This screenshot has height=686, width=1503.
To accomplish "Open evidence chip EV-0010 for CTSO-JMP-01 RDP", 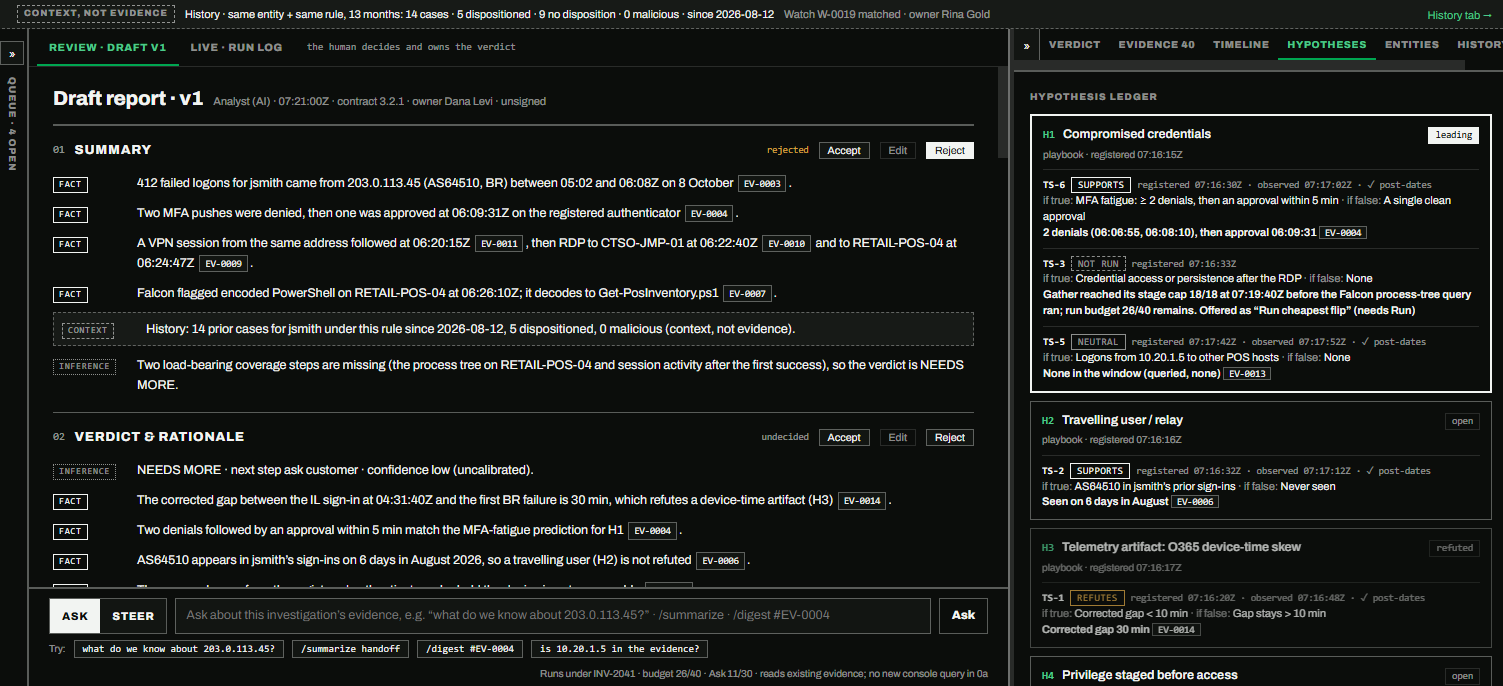I will (786, 244).
